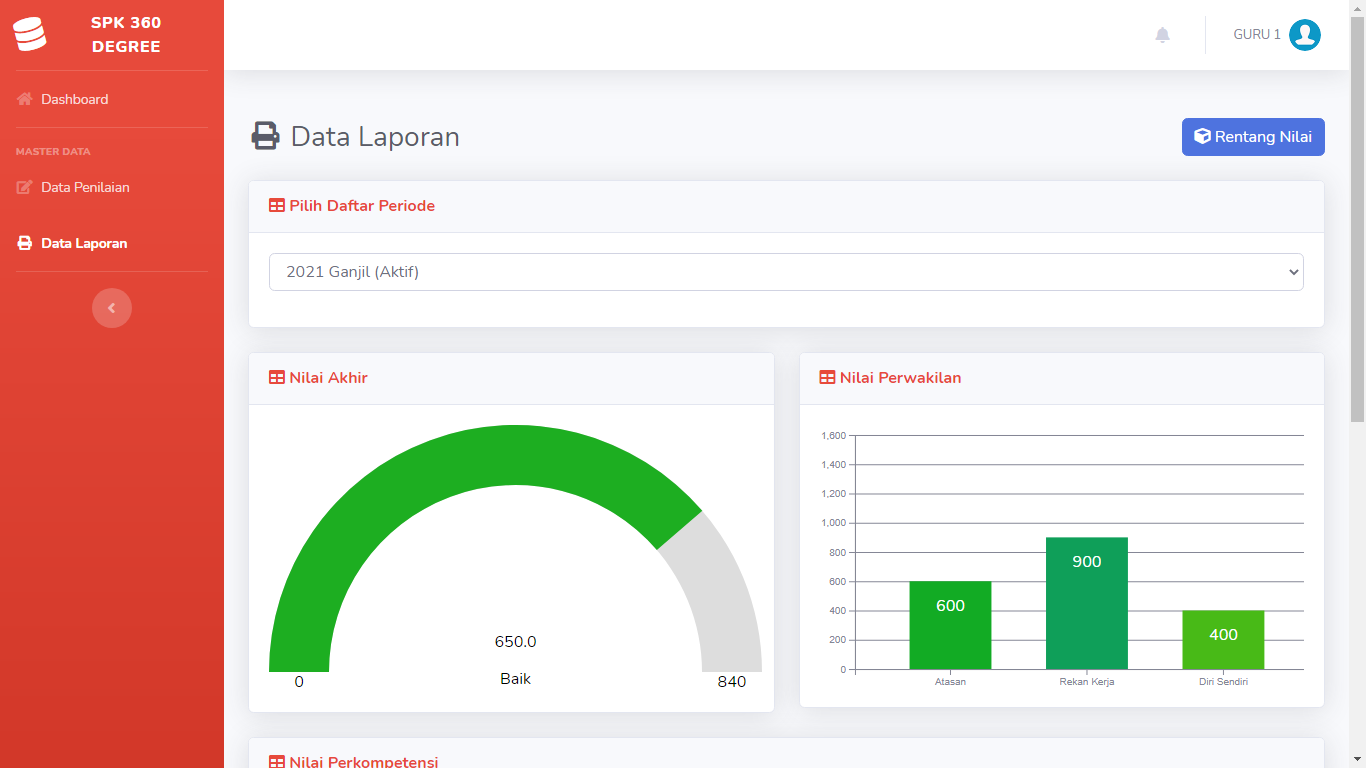Click the Diri Sendiri axis label
1366x768 pixels.
tap(1223, 682)
